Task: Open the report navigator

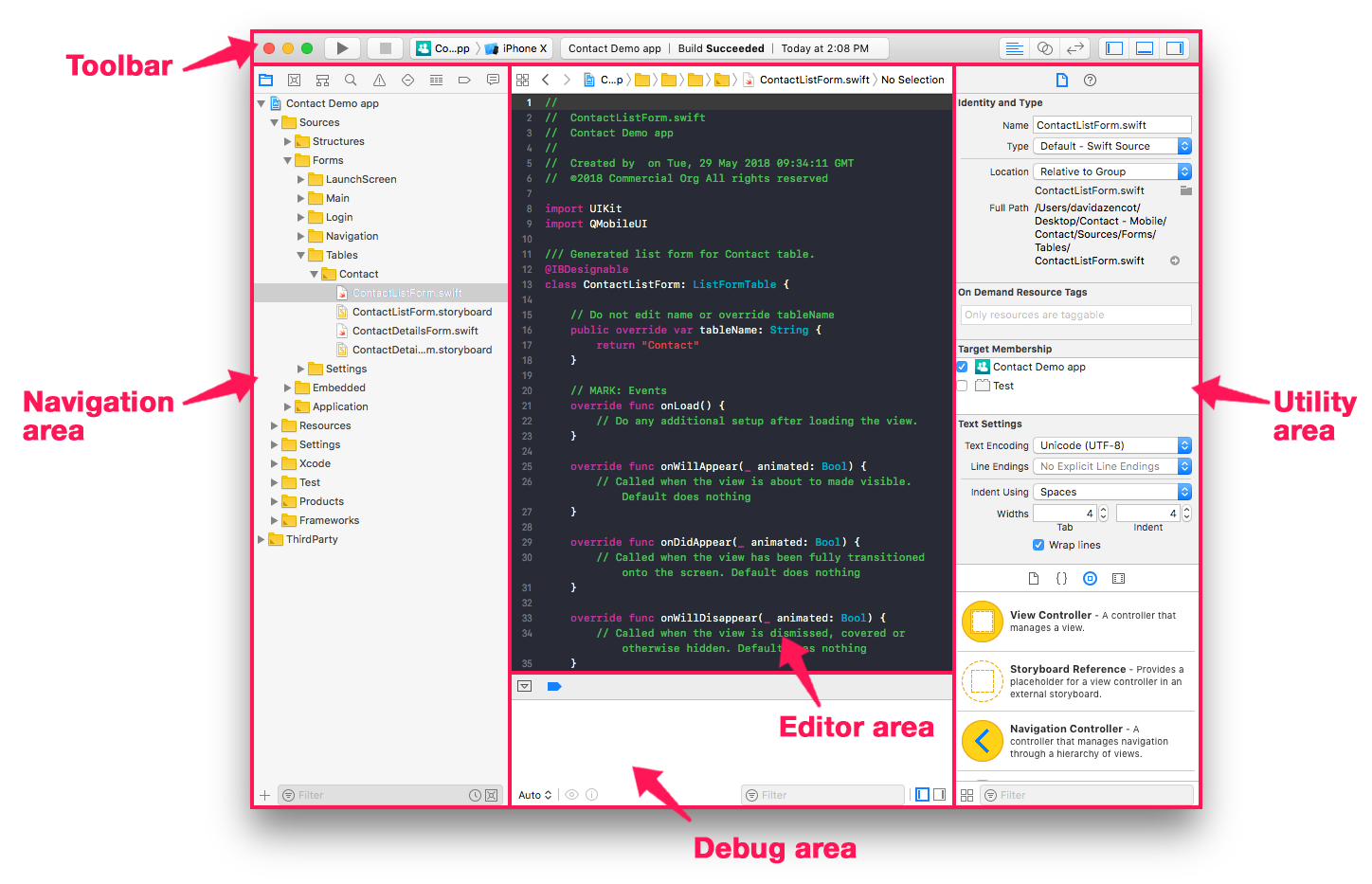Action: (x=493, y=81)
